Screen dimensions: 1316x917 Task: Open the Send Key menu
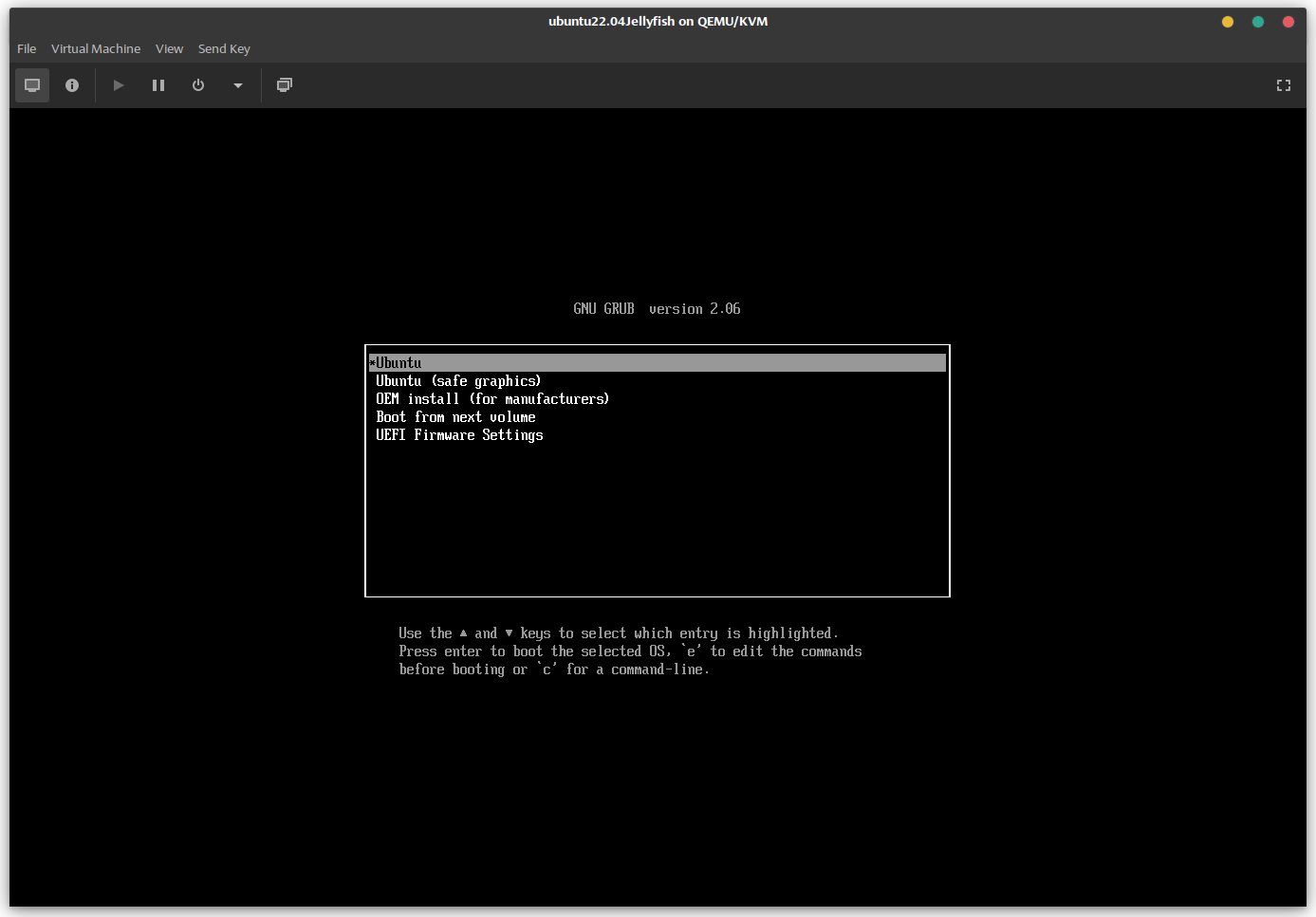pyautogui.click(x=224, y=48)
